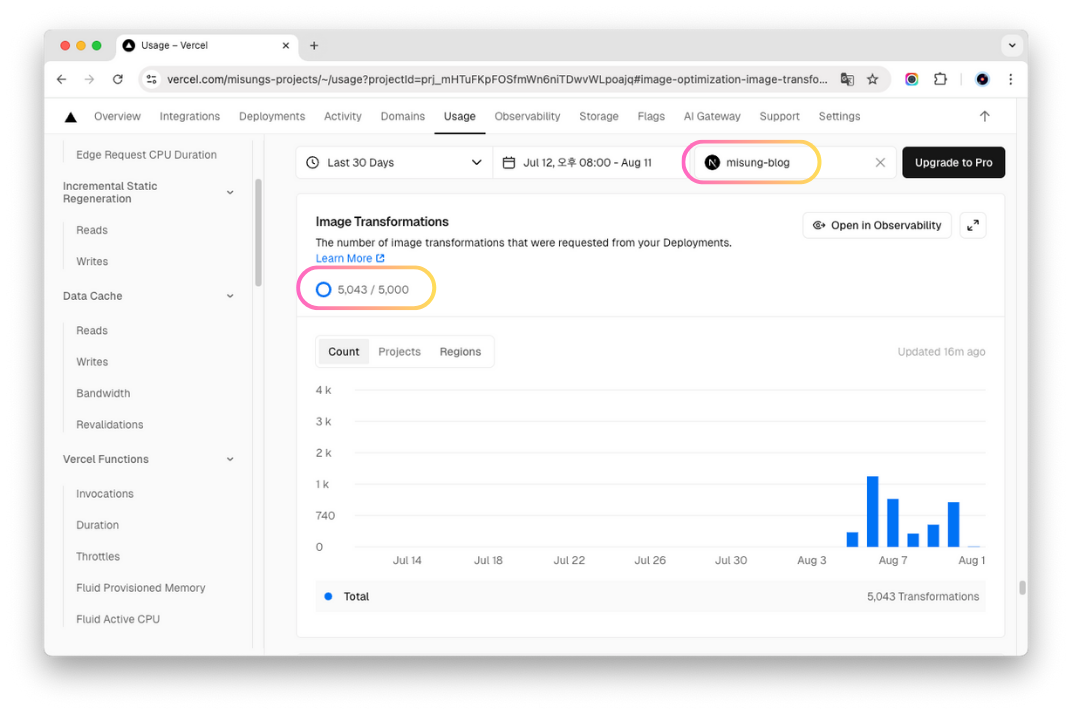
Task: Switch chart to Count view
Action: [x=343, y=352]
